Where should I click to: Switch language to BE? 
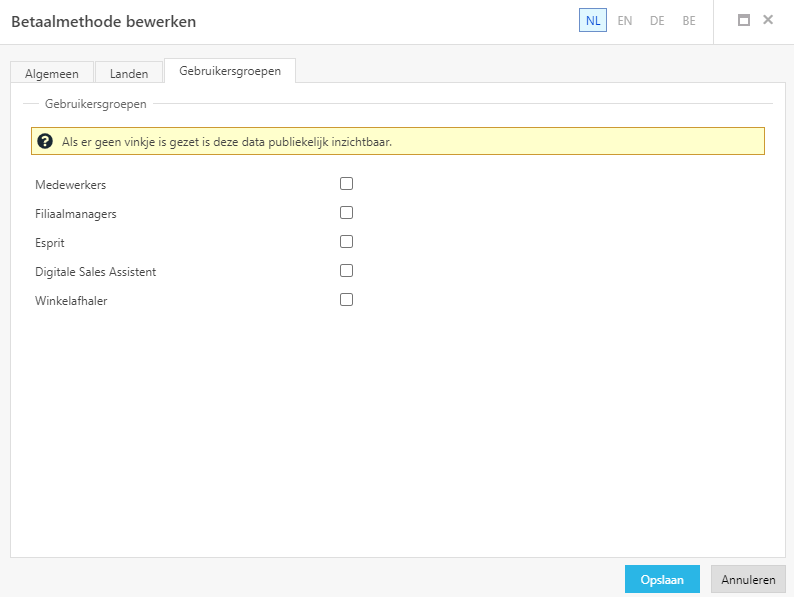coord(689,21)
